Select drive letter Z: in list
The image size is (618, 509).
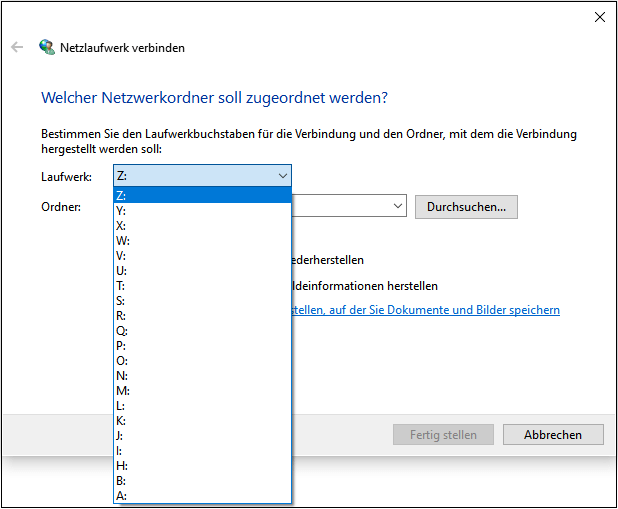(203, 195)
